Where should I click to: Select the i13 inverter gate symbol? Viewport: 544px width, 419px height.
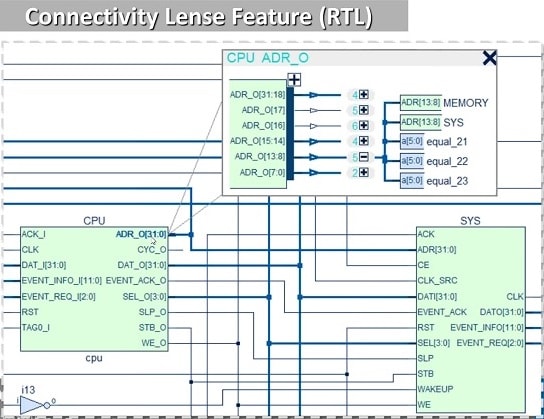[32, 405]
